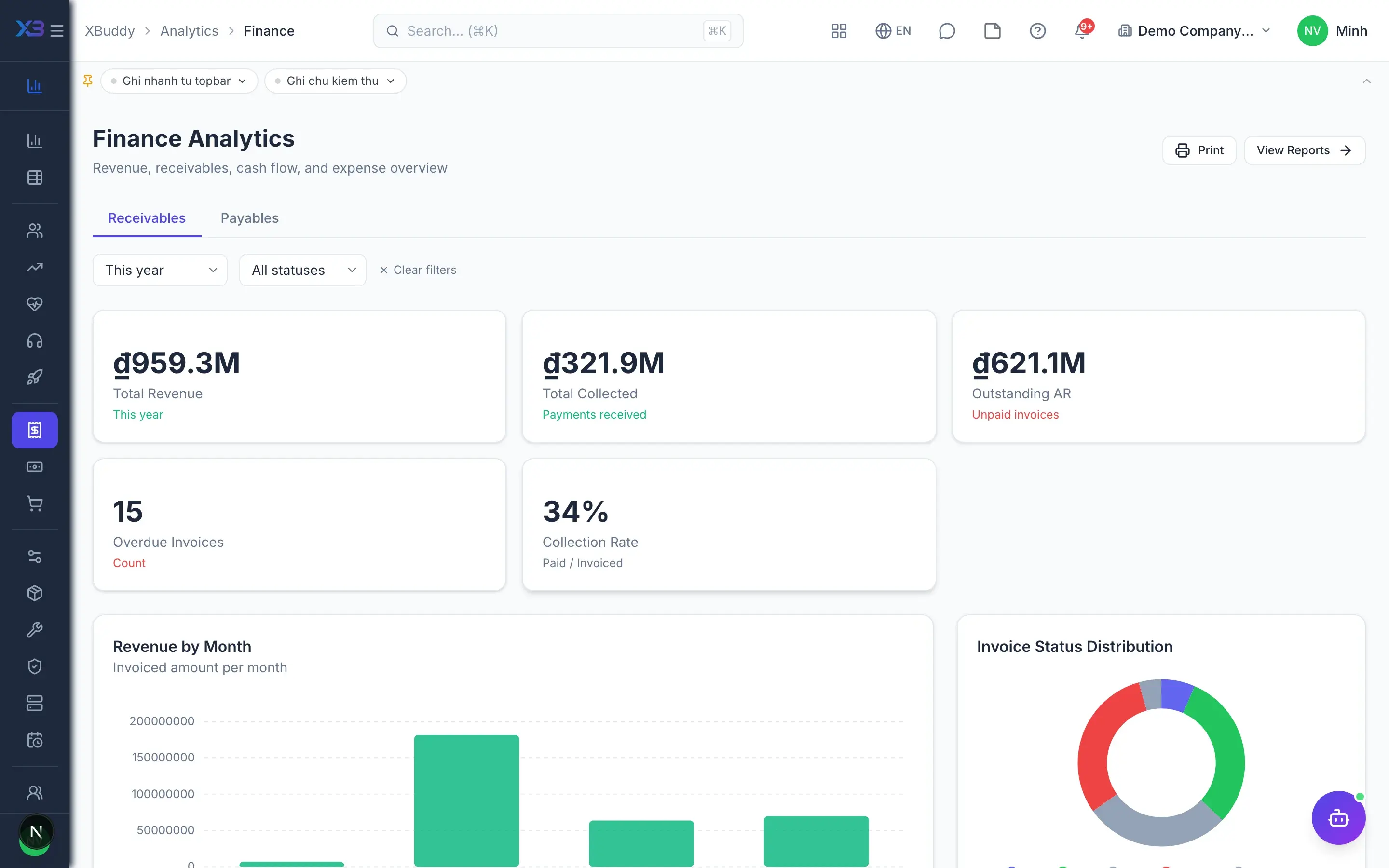Open the This year period dropdown
The height and width of the screenshot is (868, 1389).
(x=160, y=270)
